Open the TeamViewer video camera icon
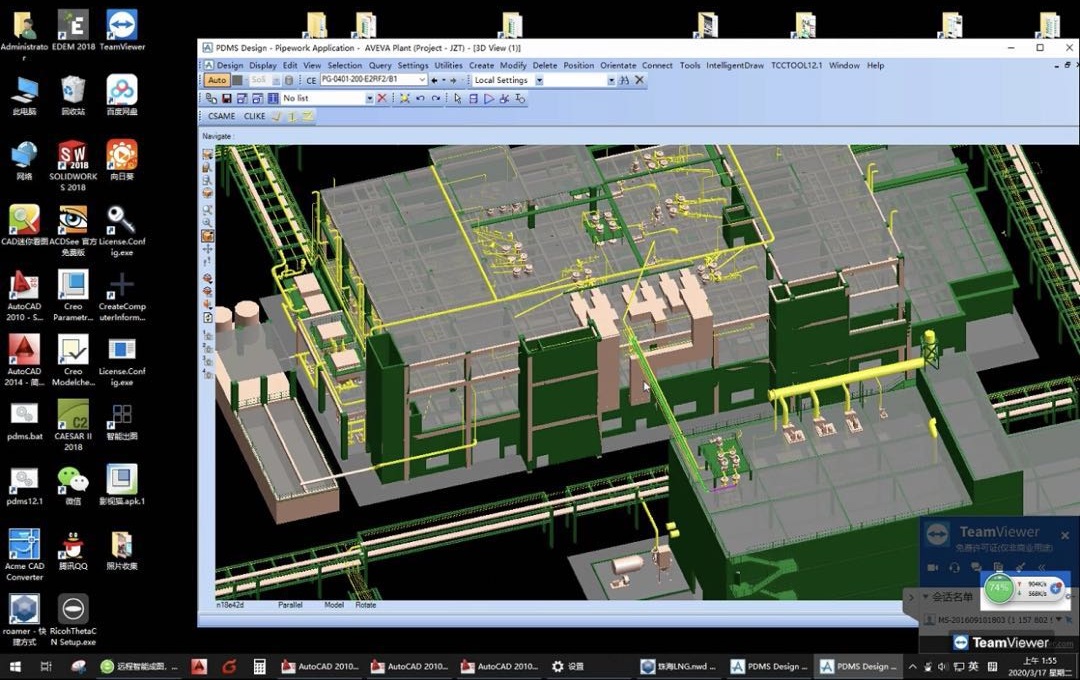Screen dimensions: 1080x680 932,568
